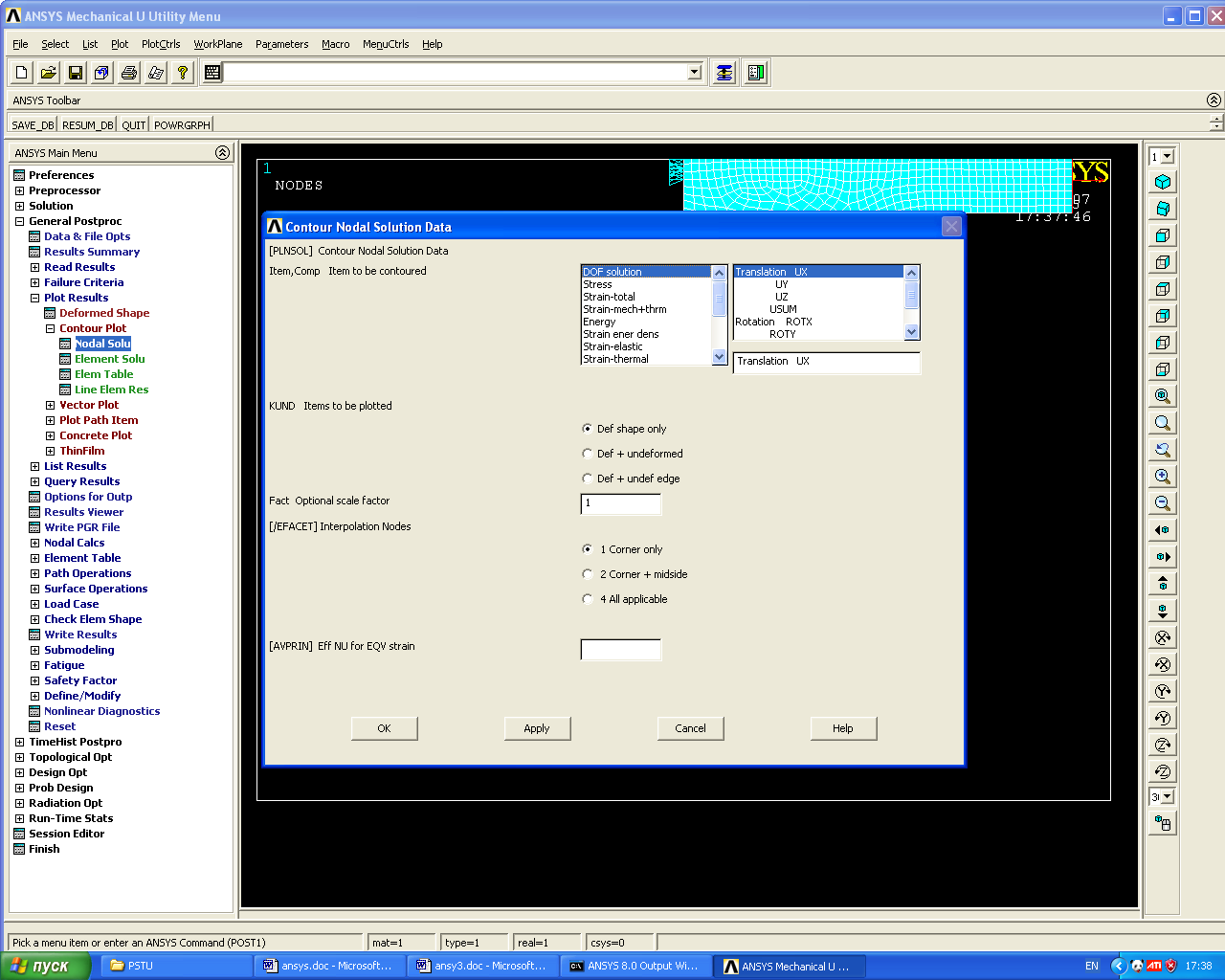The image size is (1225, 980).
Task: Collapse the ANSYS Main Menu panel
Action: coord(222,152)
